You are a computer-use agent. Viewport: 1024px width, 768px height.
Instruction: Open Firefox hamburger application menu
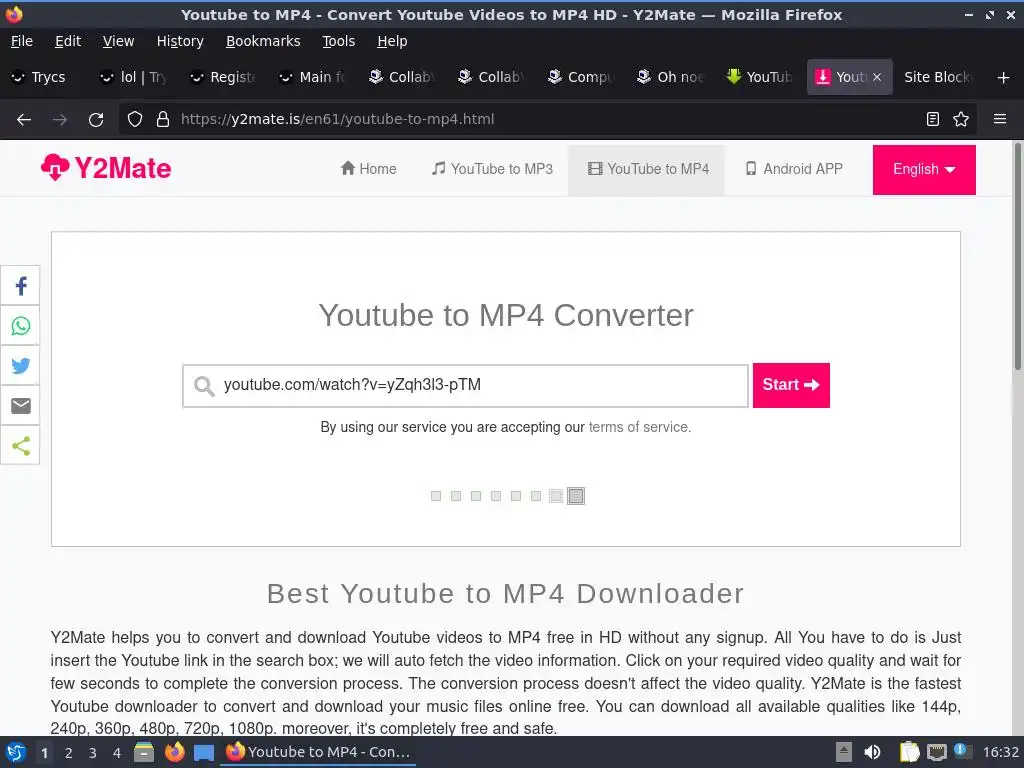(x=999, y=119)
